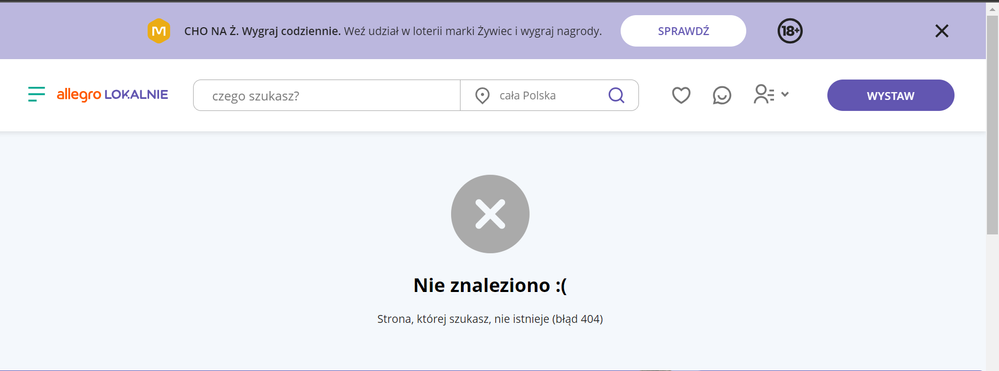The height and width of the screenshot is (371, 999).
Task: Click the vertical page scrollbar thumb
Action: (x=993, y=124)
